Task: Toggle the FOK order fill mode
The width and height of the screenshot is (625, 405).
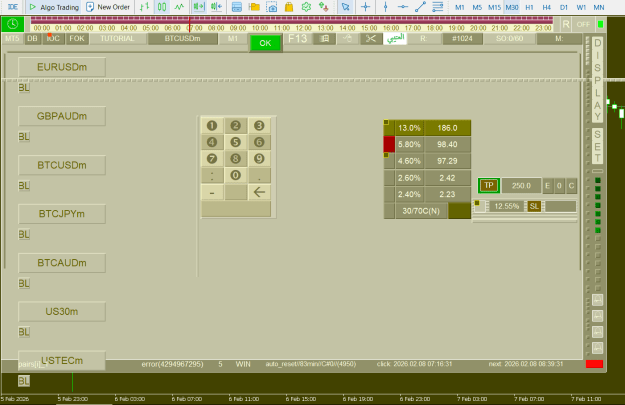Action: 77,38
